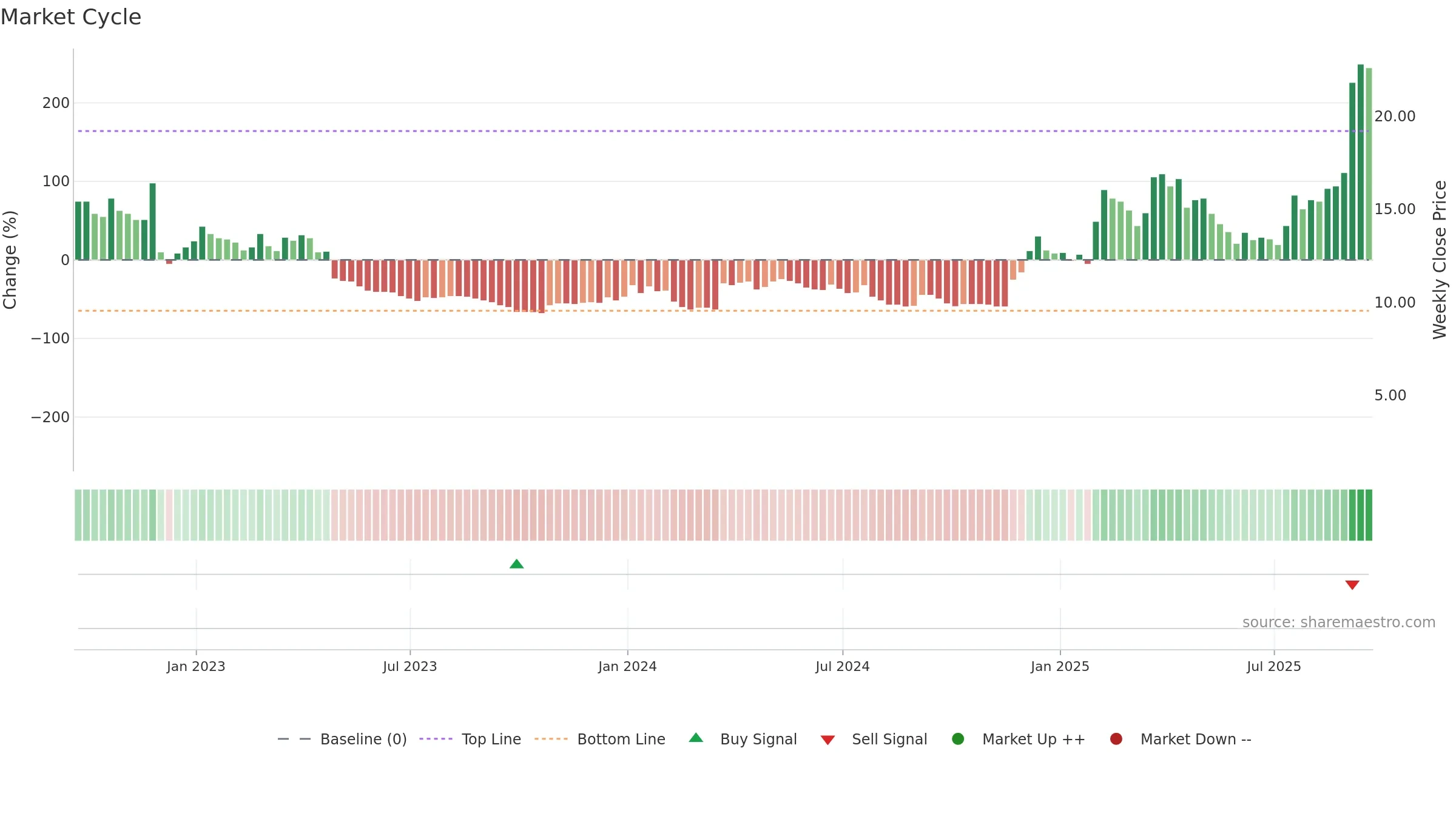Click the 15.00 tick on the price axis

point(1395,209)
